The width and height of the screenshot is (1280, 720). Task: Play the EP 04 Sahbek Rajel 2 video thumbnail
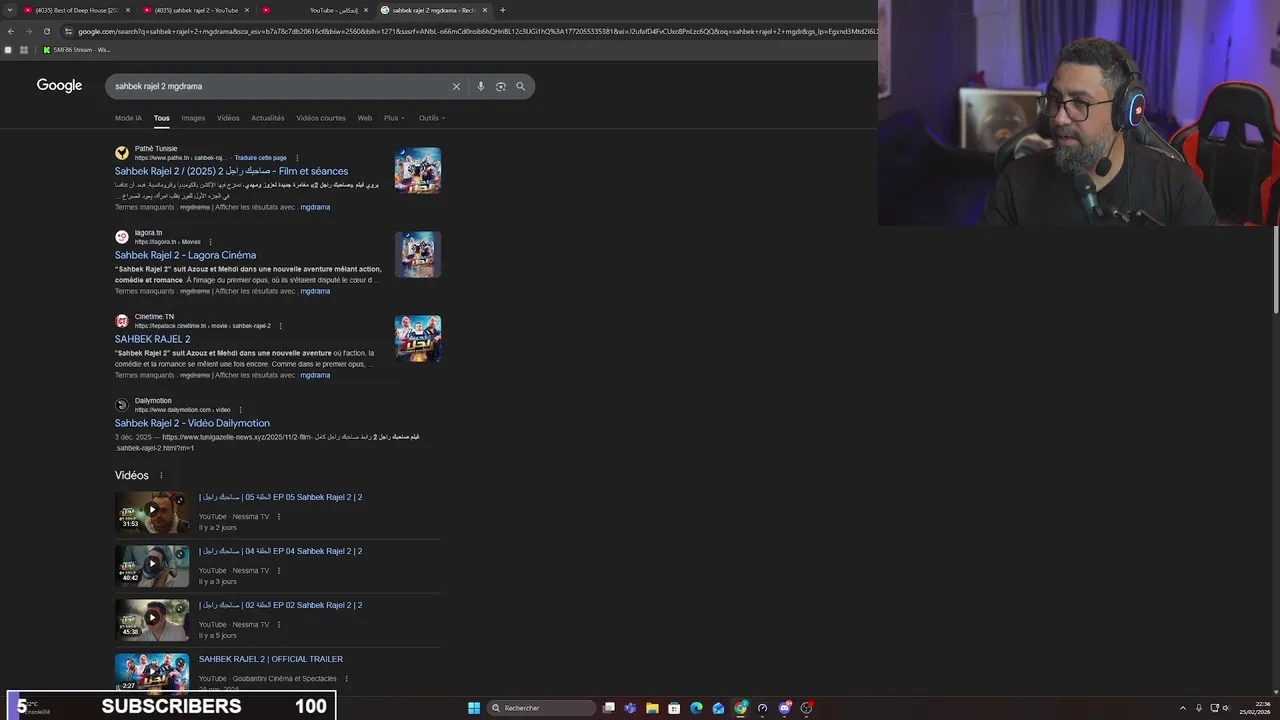(152, 564)
